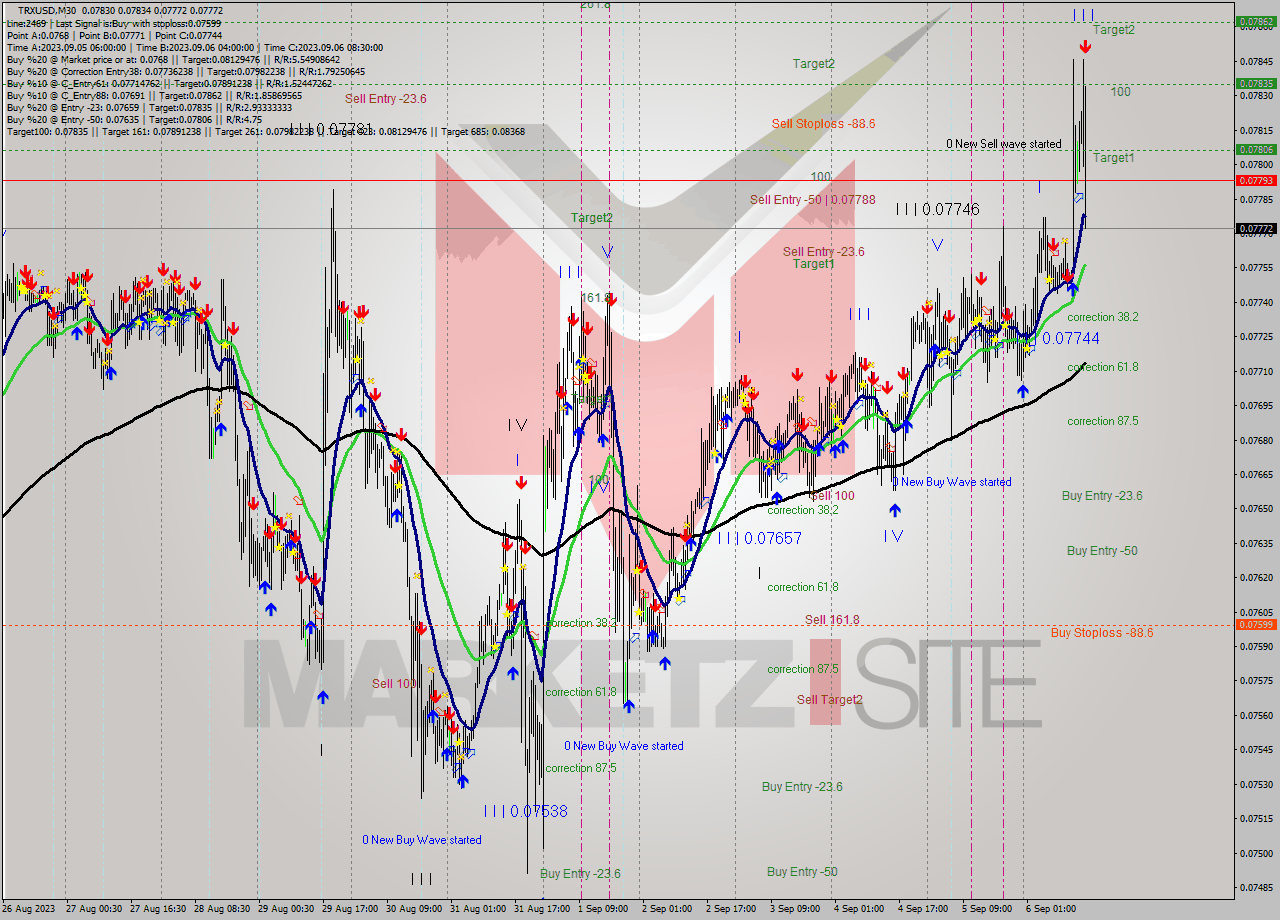Click the '31 Aug 17:00' date label
1280x920 pixels.
[543, 909]
